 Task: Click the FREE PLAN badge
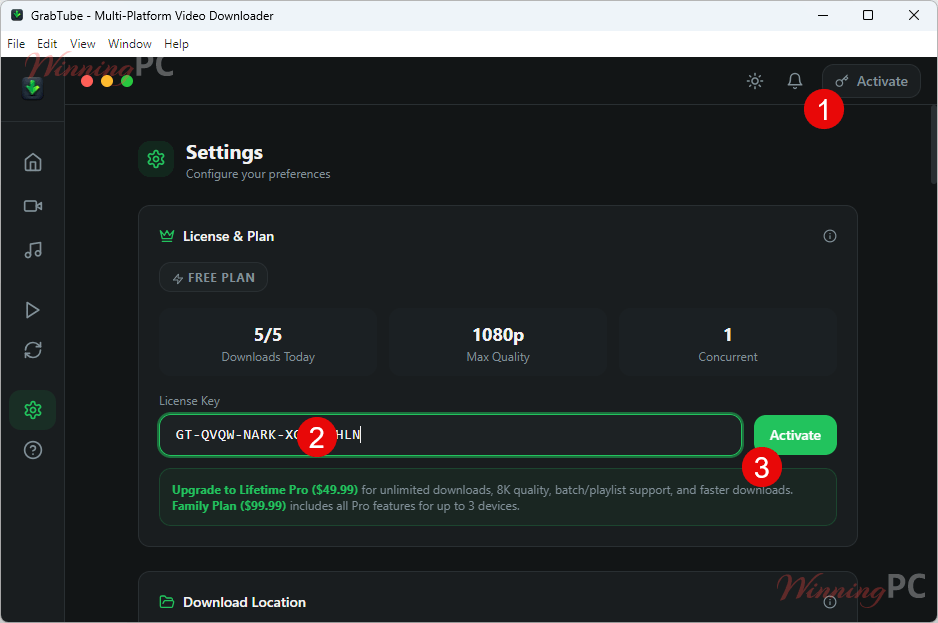coord(214,277)
